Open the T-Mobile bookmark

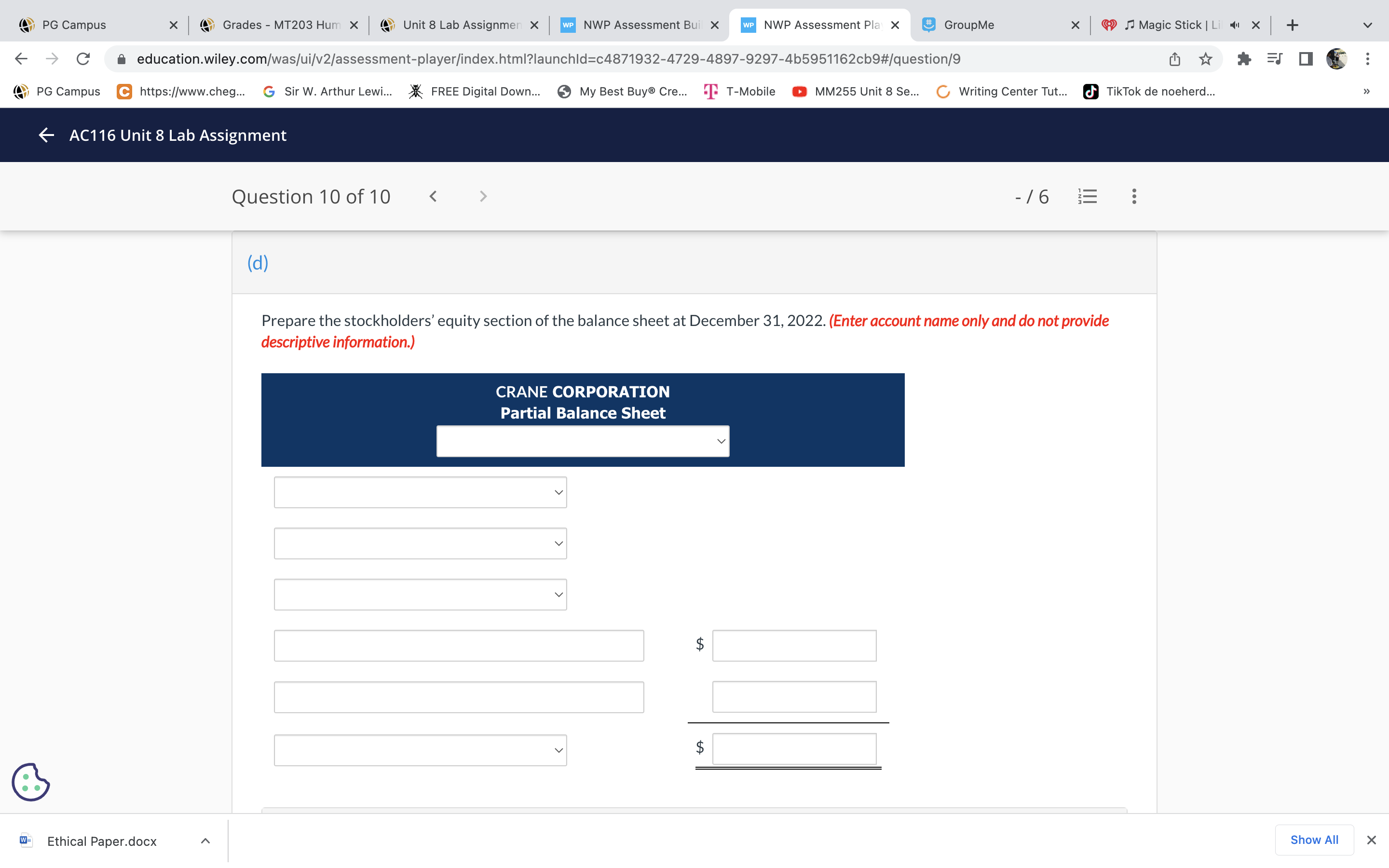click(740, 91)
